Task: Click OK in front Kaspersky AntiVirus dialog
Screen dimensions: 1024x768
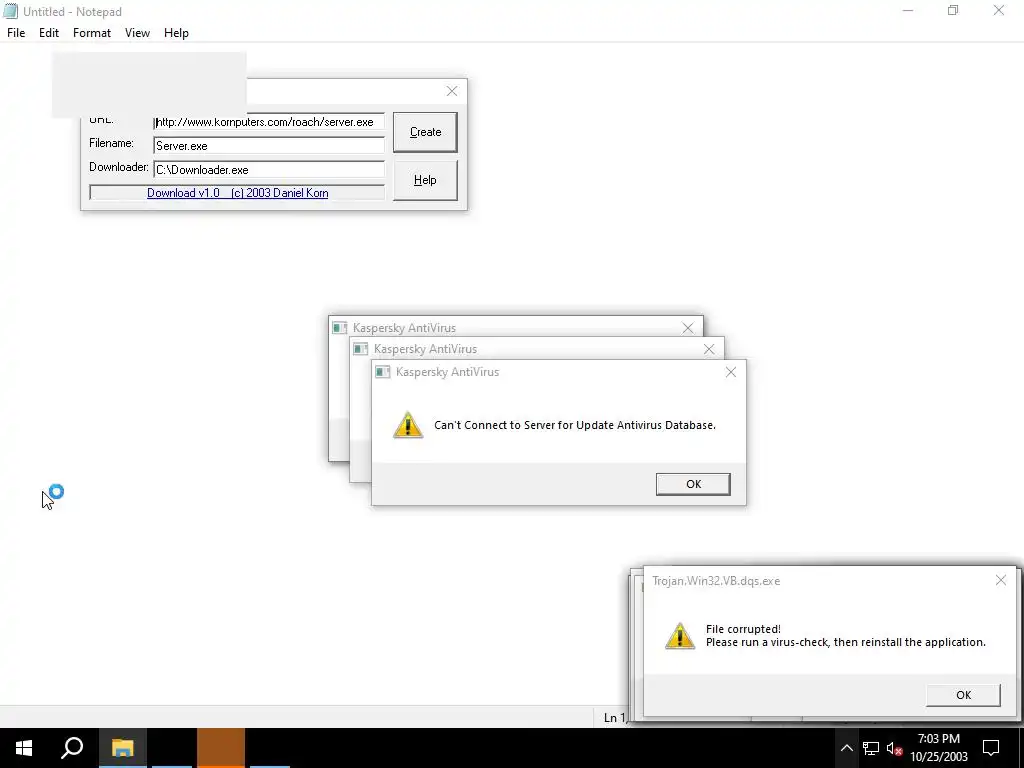Action: click(x=693, y=484)
